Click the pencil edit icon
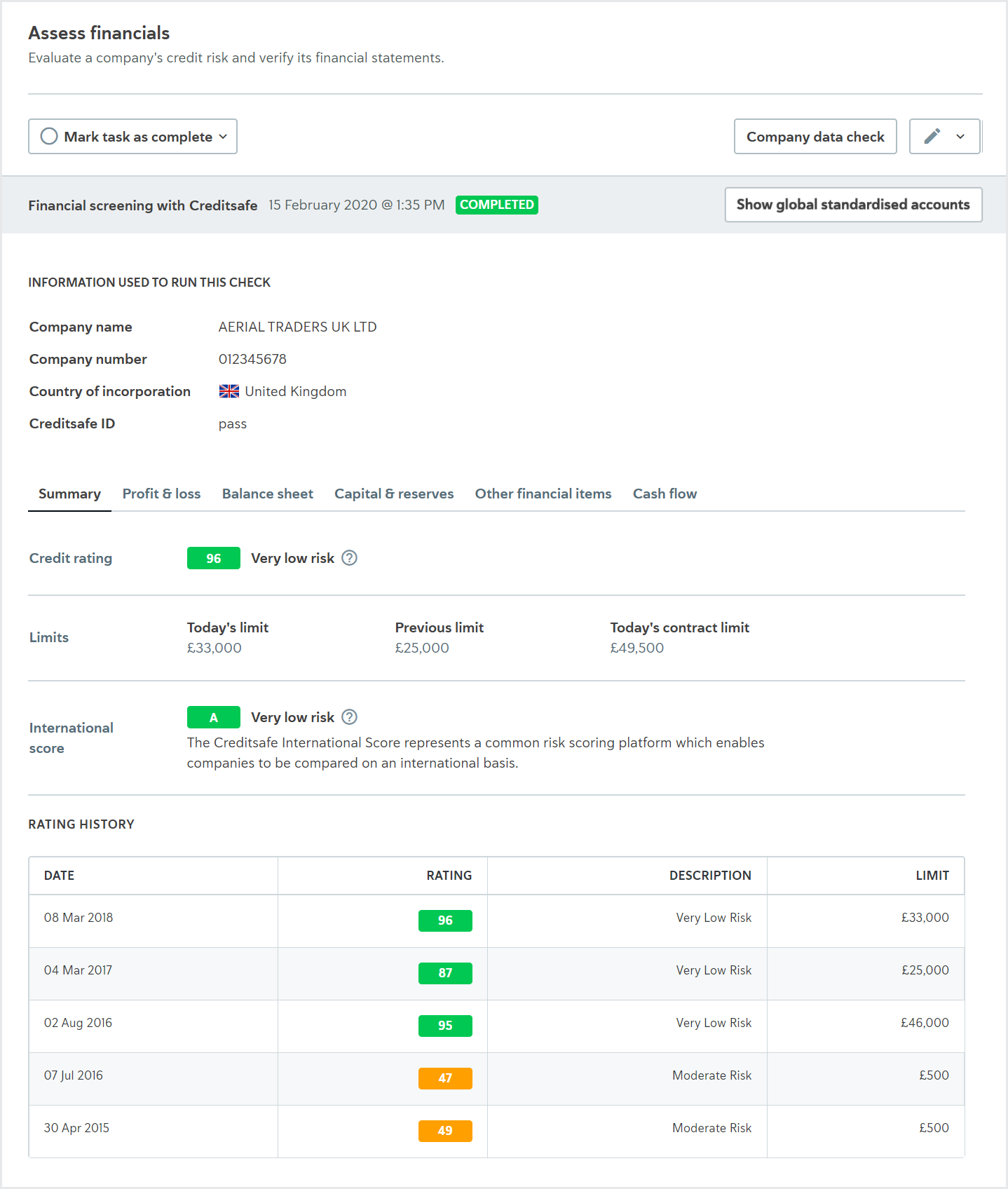 coord(932,136)
